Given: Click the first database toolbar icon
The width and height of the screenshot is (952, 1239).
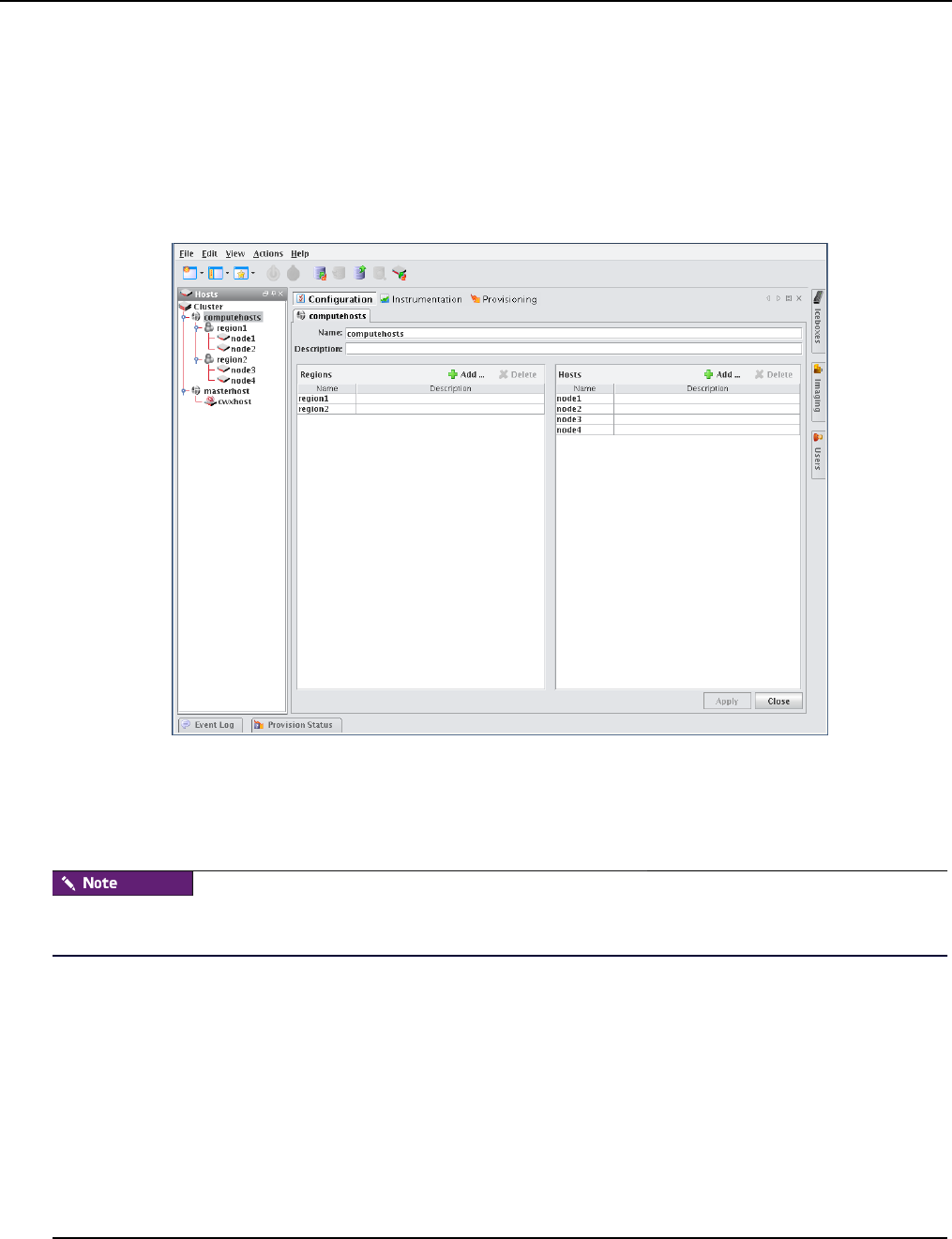Looking at the screenshot, I should (320, 273).
